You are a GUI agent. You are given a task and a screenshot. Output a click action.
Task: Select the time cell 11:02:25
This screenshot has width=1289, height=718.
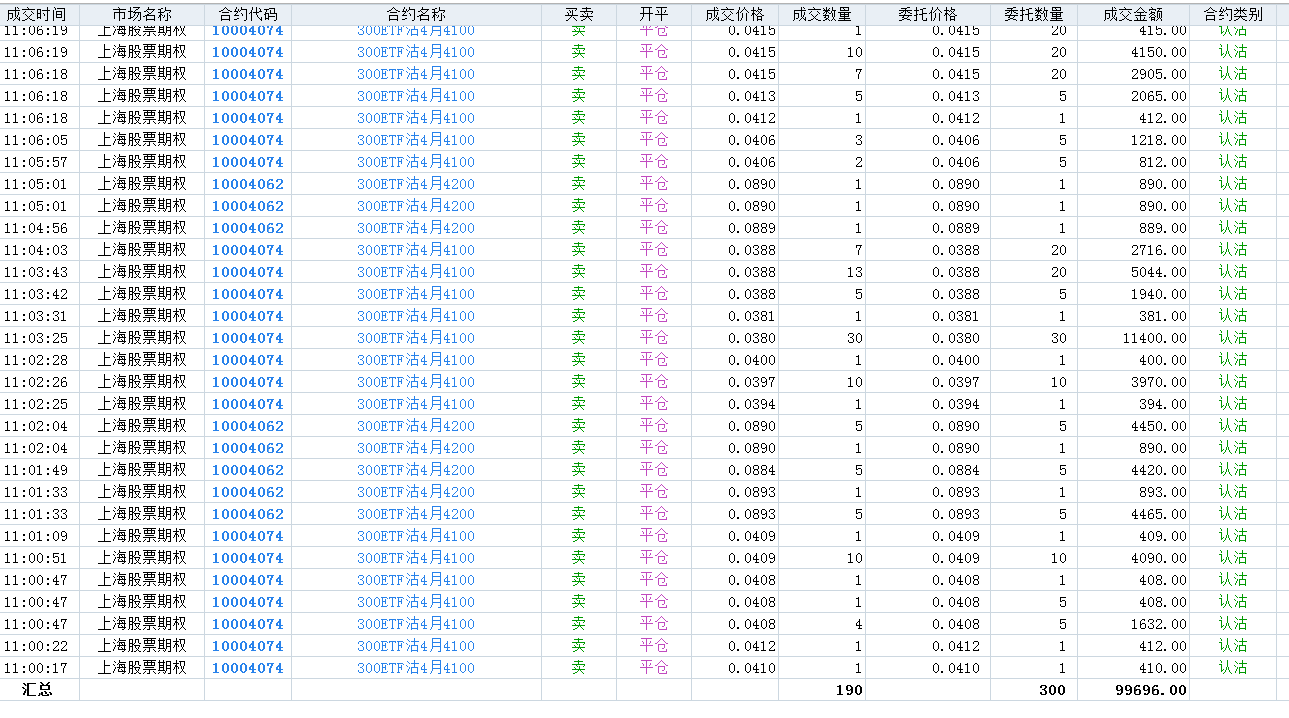click(36, 404)
